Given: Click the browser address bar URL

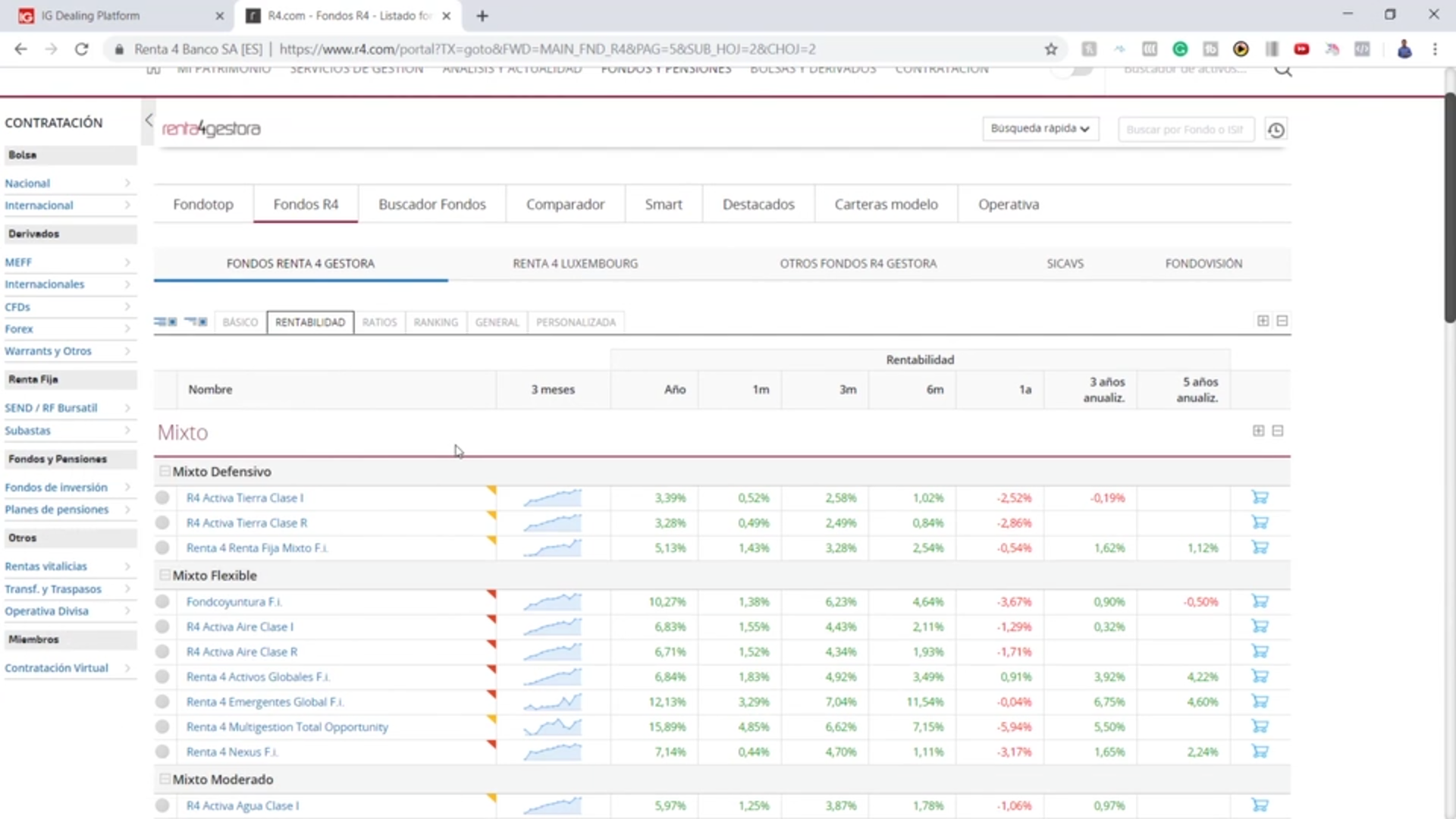Looking at the screenshot, I should click(548, 49).
